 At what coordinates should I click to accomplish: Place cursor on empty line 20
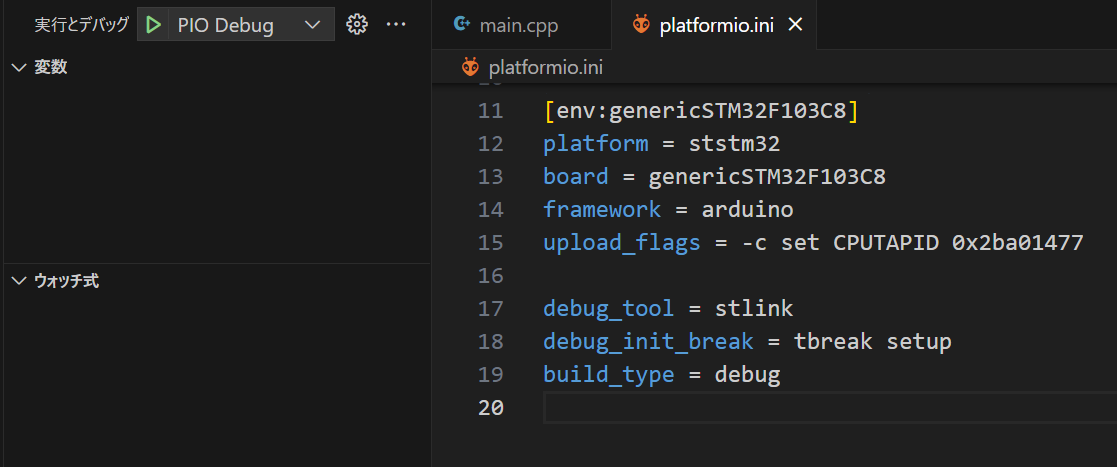click(x=829, y=408)
